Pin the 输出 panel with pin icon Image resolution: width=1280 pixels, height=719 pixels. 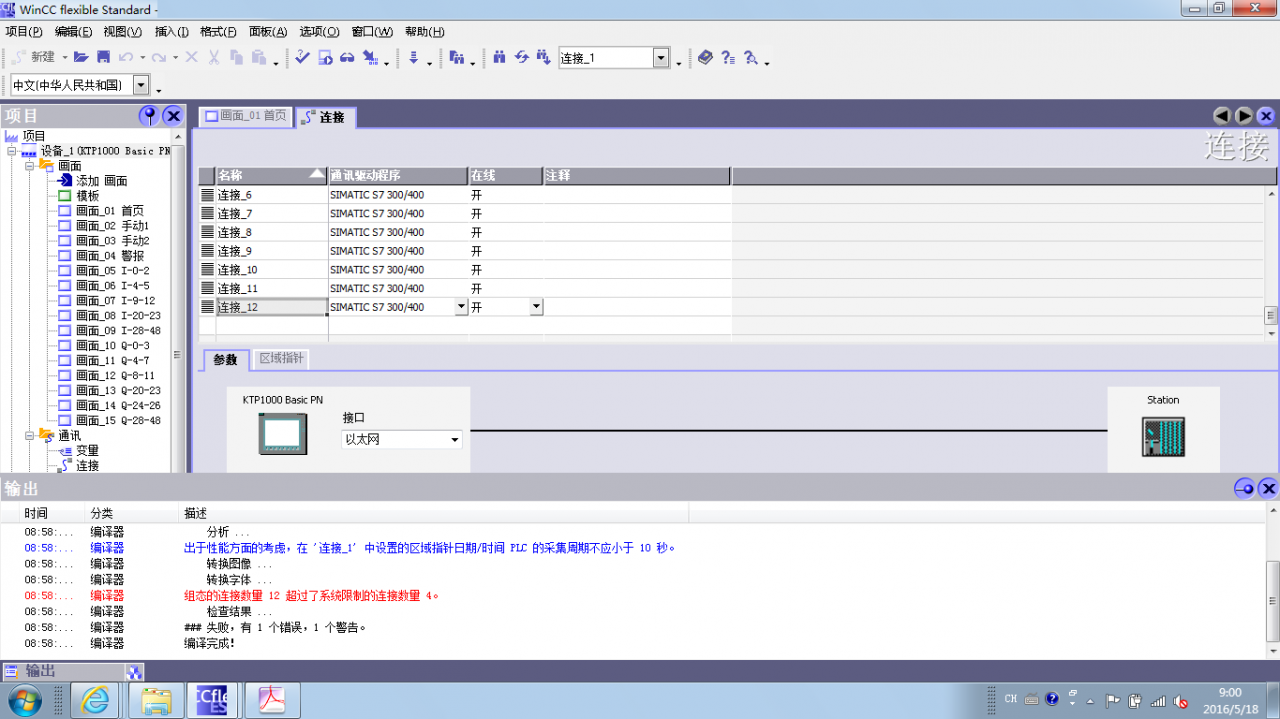click(1244, 488)
